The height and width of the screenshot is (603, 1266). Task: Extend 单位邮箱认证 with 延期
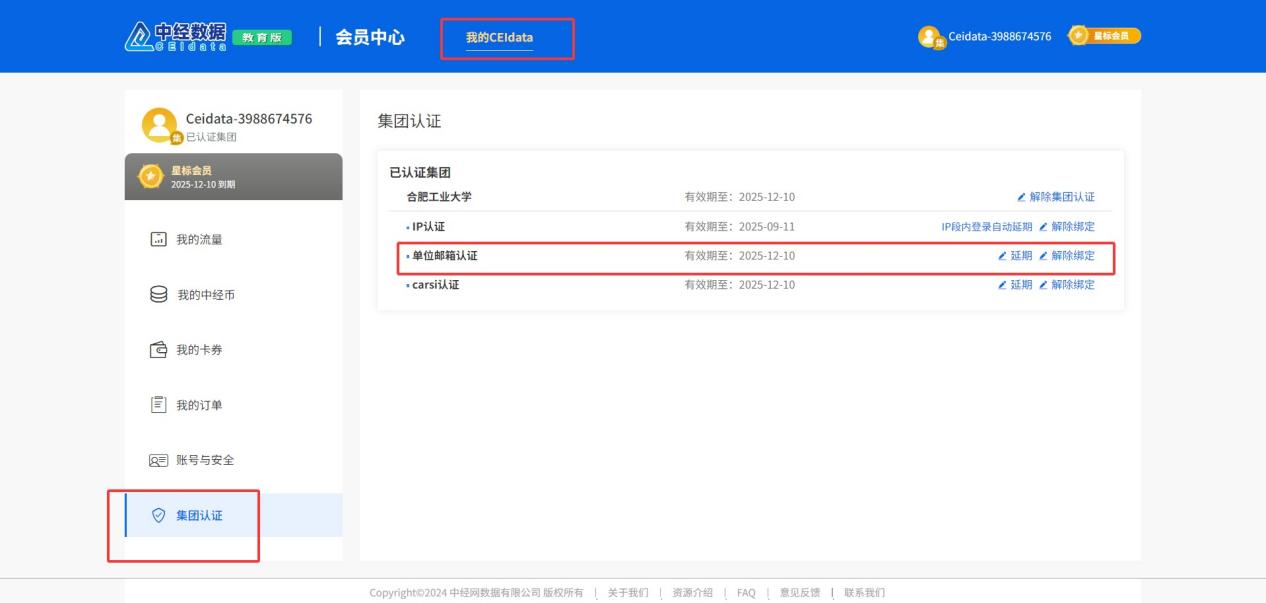(x=1015, y=256)
